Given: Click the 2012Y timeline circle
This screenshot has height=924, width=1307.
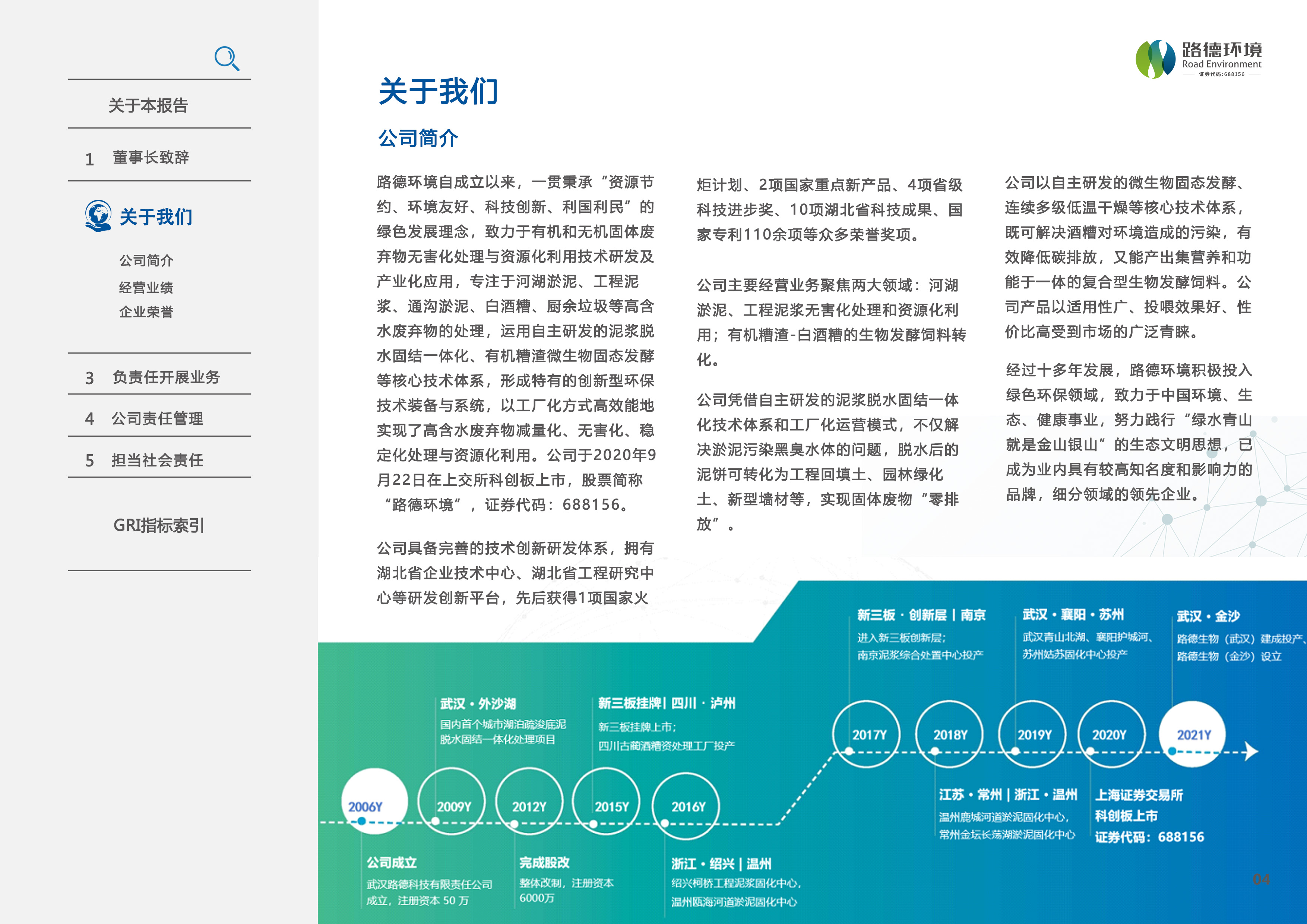Looking at the screenshot, I should pyautogui.click(x=529, y=801).
